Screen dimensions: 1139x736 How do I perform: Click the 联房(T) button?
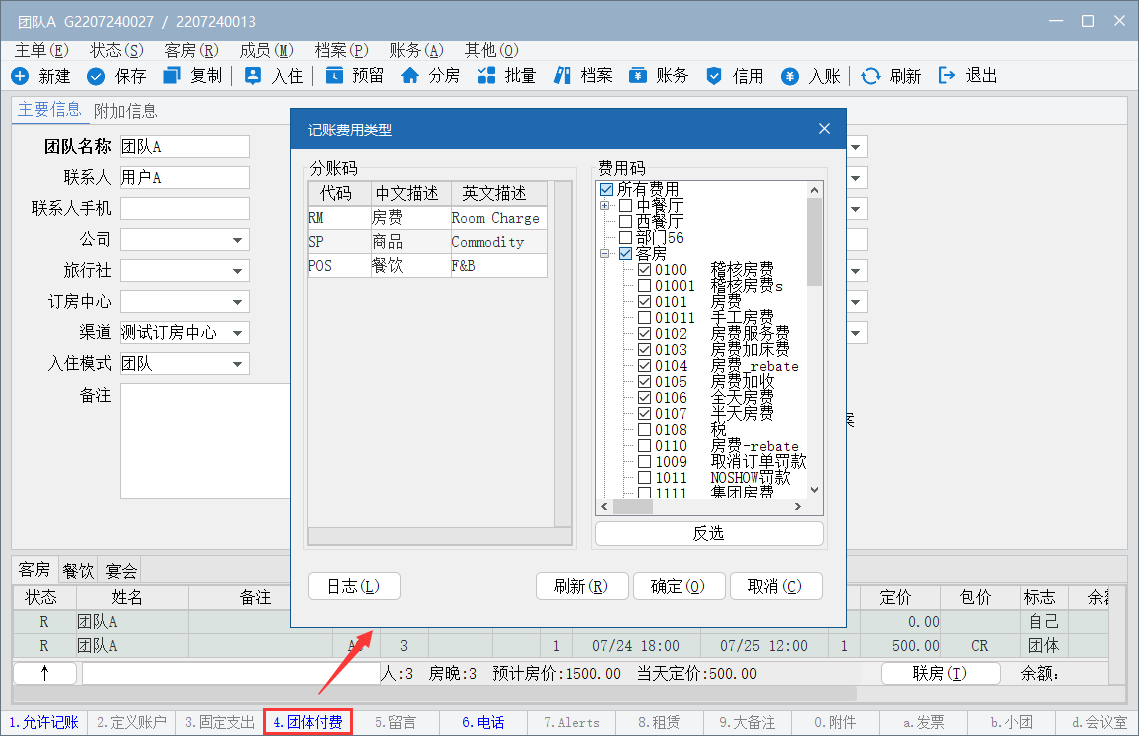click(x=941, y=674)
